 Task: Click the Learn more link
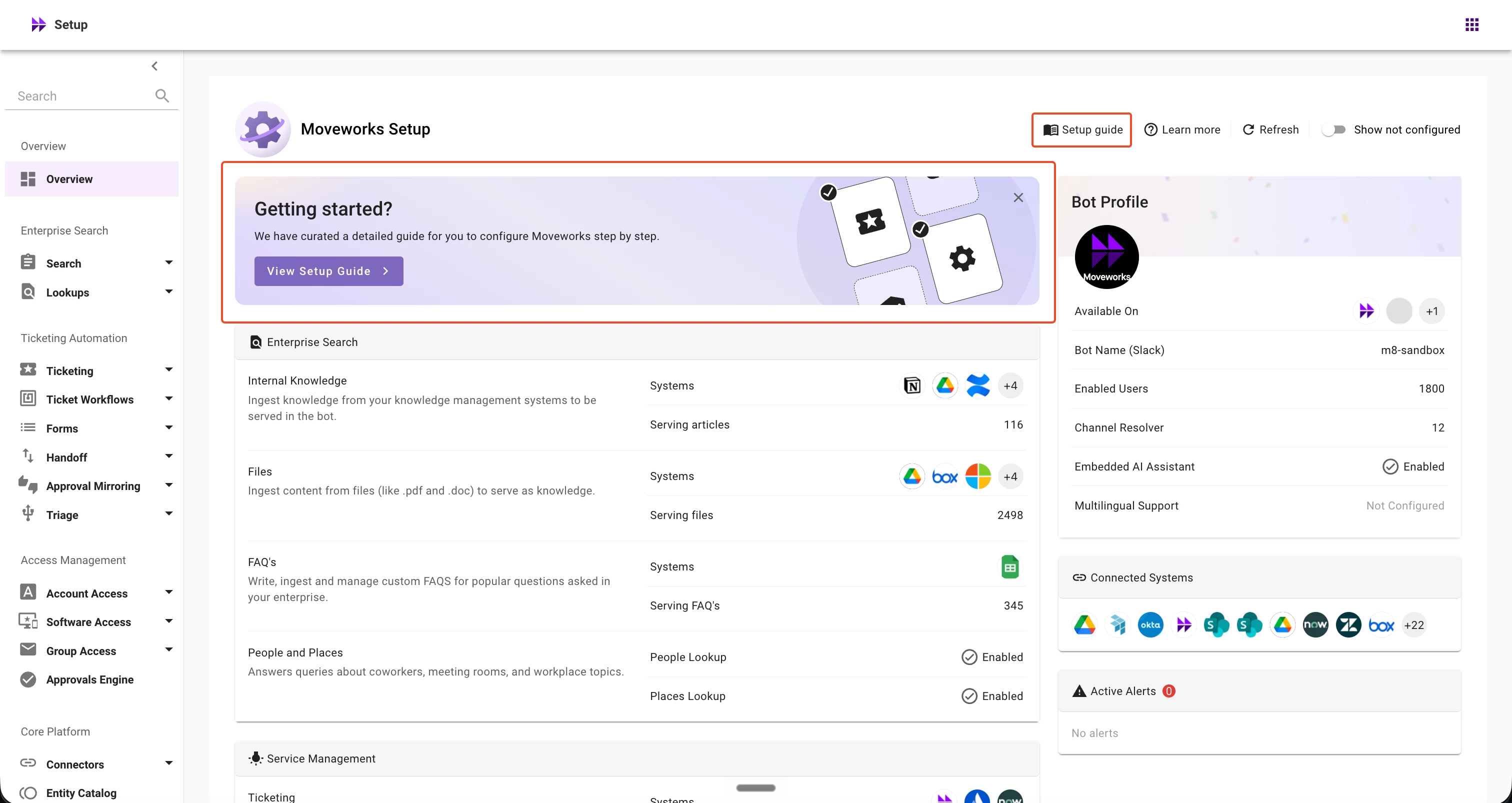(x=1182, y=129)
